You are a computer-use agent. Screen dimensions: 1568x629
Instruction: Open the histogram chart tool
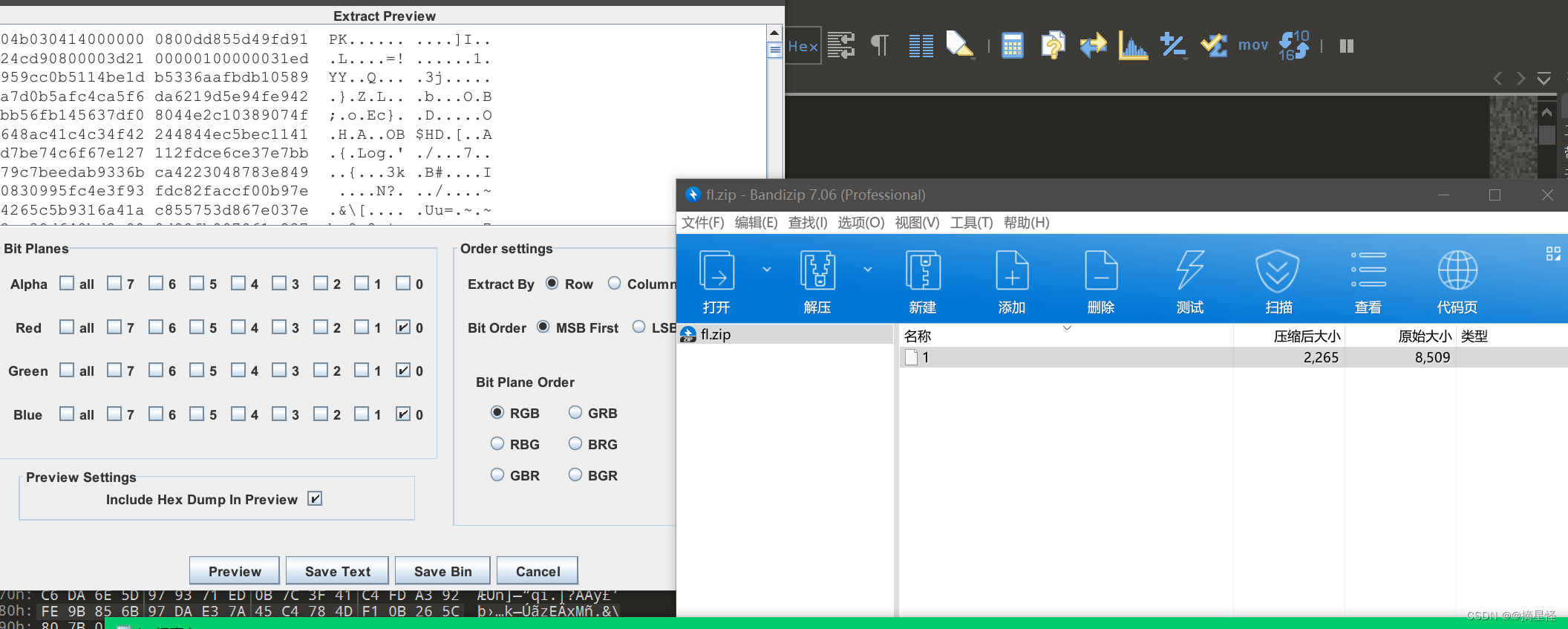pos(1133,46)
